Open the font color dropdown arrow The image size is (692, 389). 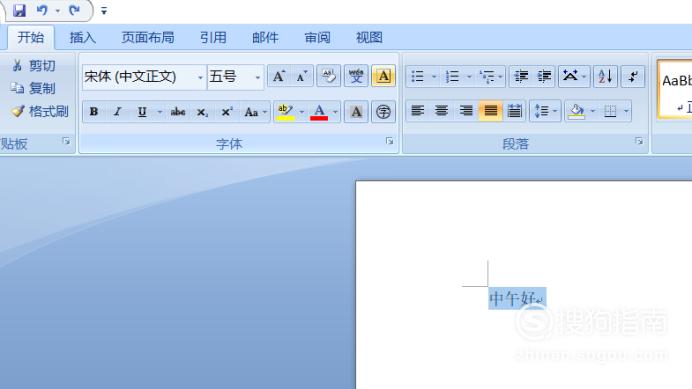[335, 112]
